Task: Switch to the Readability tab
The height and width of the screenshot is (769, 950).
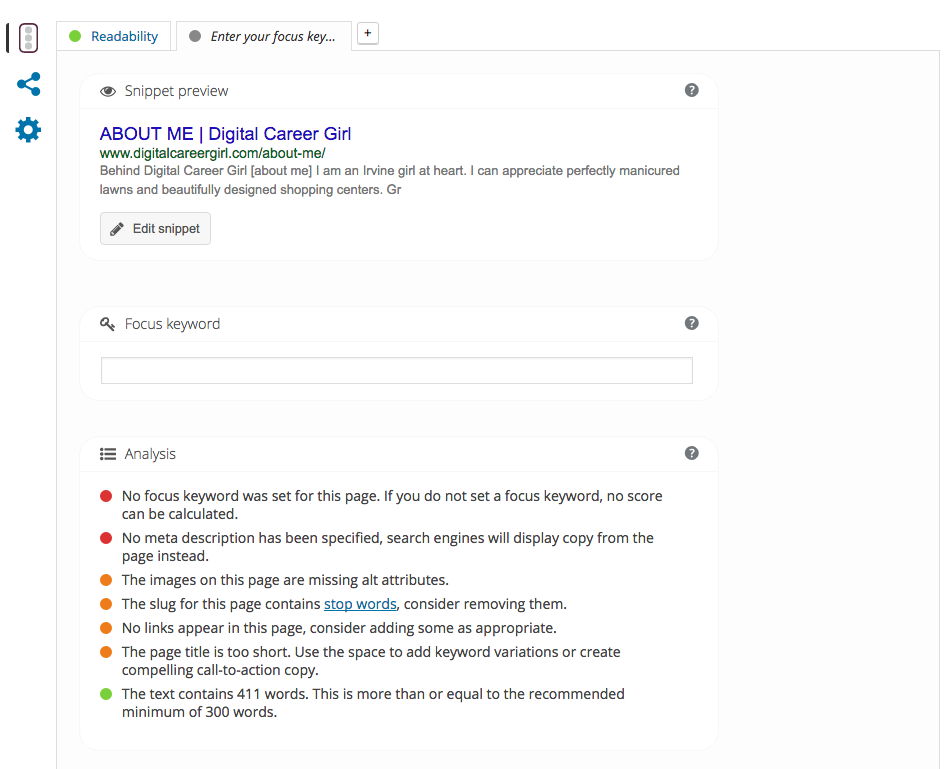Action: point(114,36)
